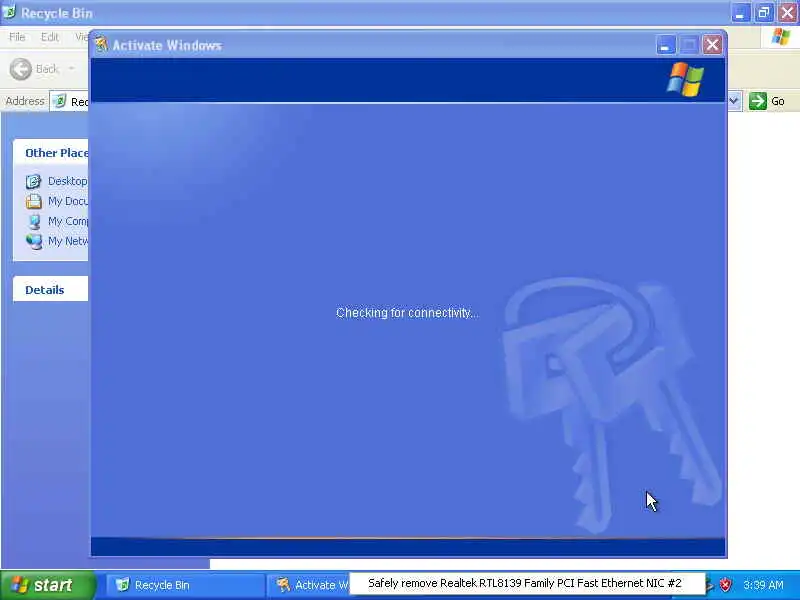
Task: Open My Computer link in Other Places
Action: [x=68, y=221]
